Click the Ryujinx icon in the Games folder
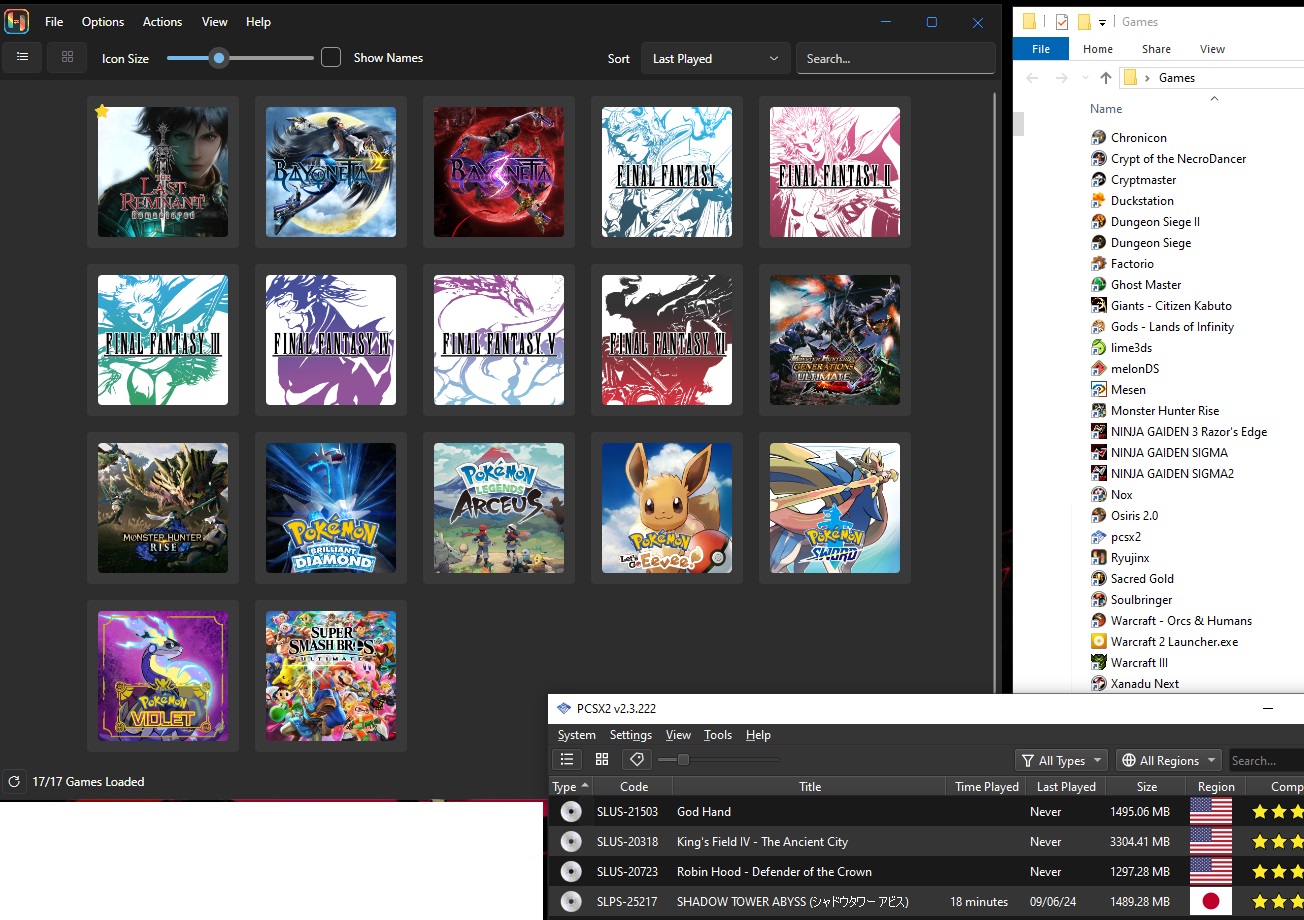This screenshot has width=1304, height=920. [x=1099, y=558]
